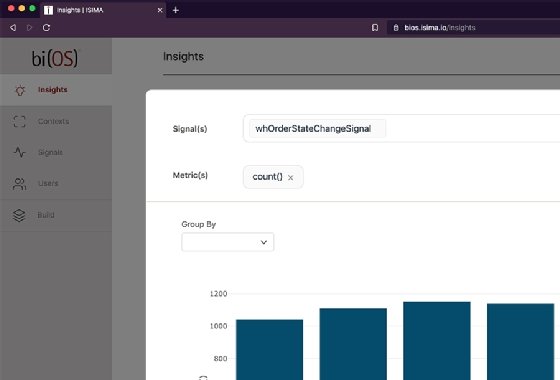Click the Group By dropdown chevron arrow

(264, 242)
